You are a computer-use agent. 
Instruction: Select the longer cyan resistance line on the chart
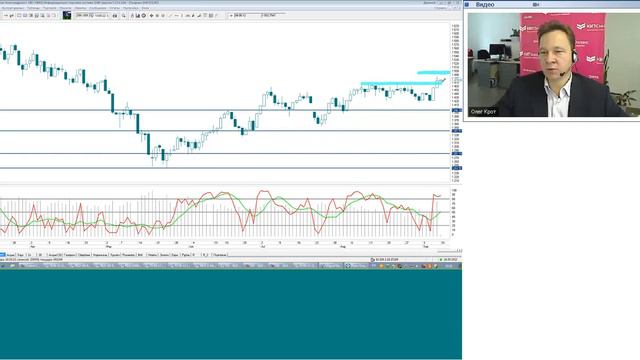402,83
